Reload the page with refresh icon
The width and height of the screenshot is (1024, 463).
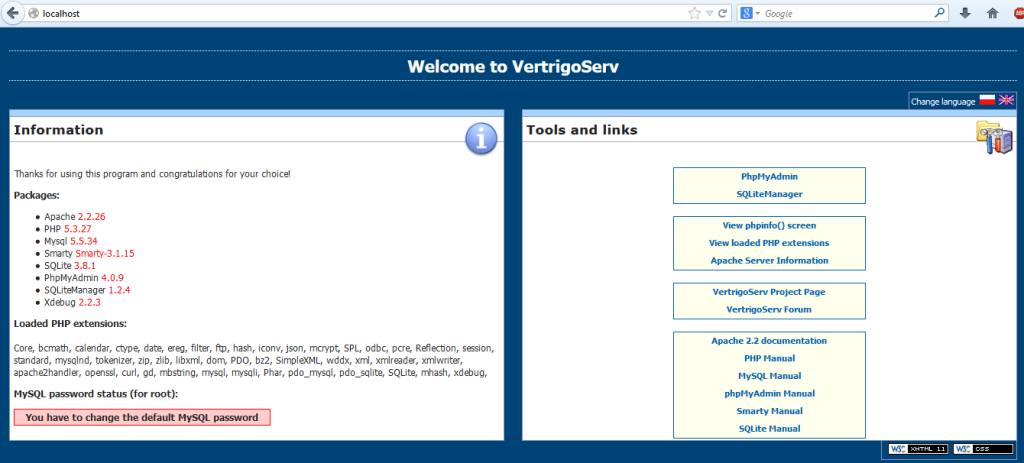[722, 13]
